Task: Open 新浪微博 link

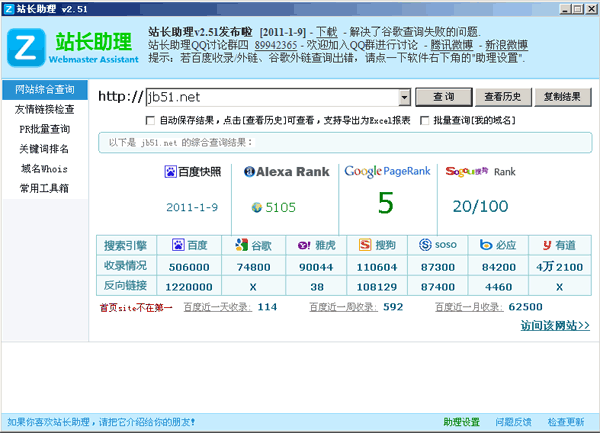Action: 507,45
